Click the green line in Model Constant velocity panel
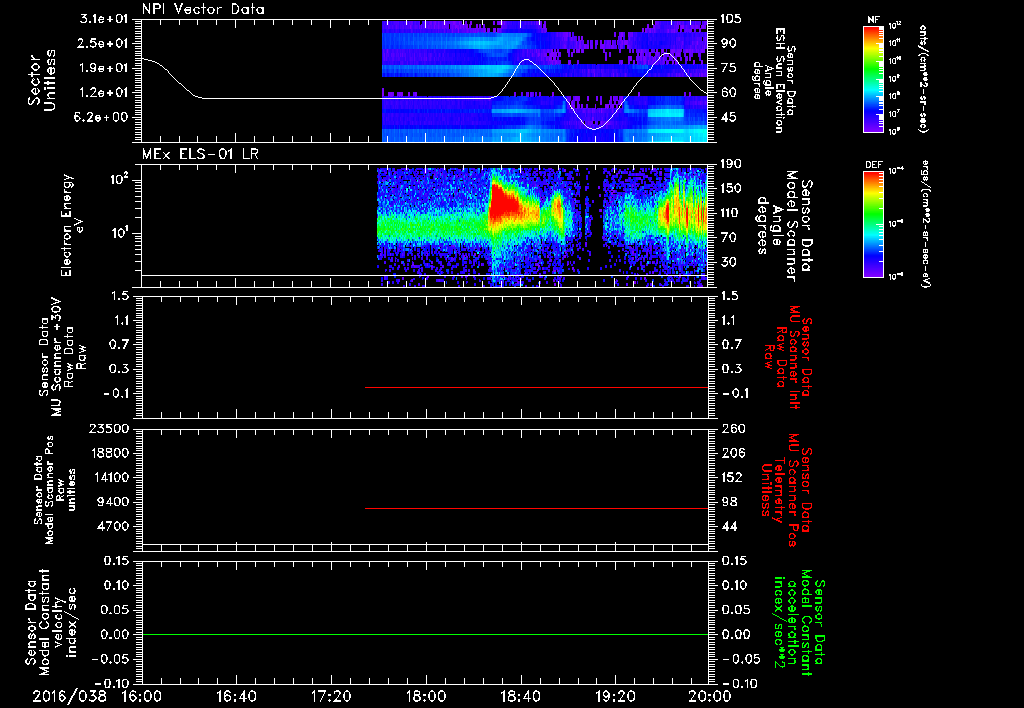 pos(424,634)
